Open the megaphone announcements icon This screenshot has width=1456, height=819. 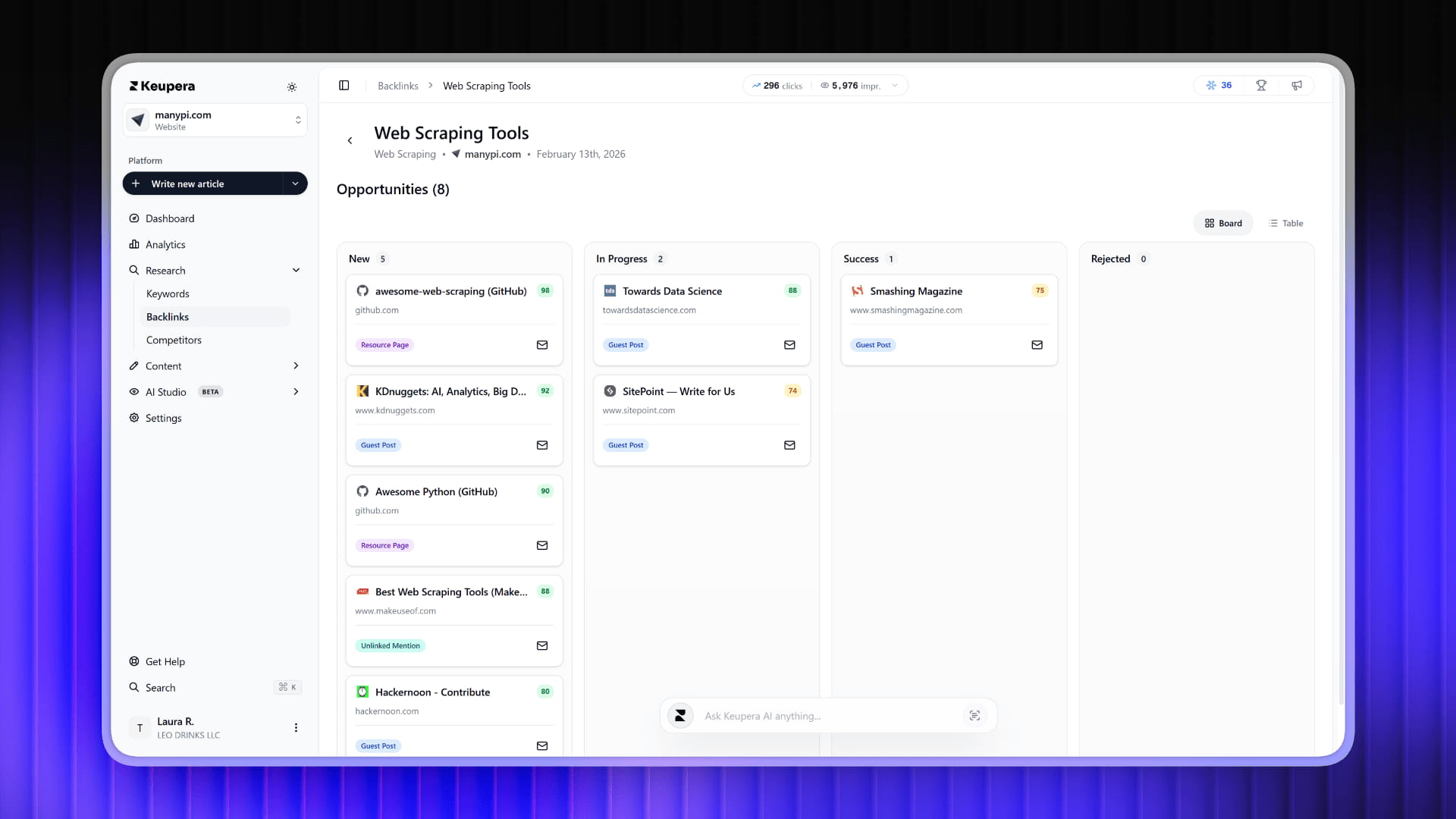(1297, 86)
